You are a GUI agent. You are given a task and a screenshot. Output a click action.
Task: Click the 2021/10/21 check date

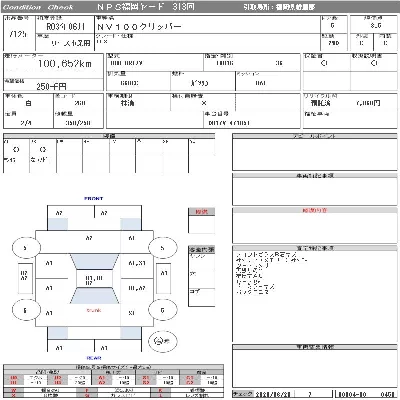coord(272,394)
